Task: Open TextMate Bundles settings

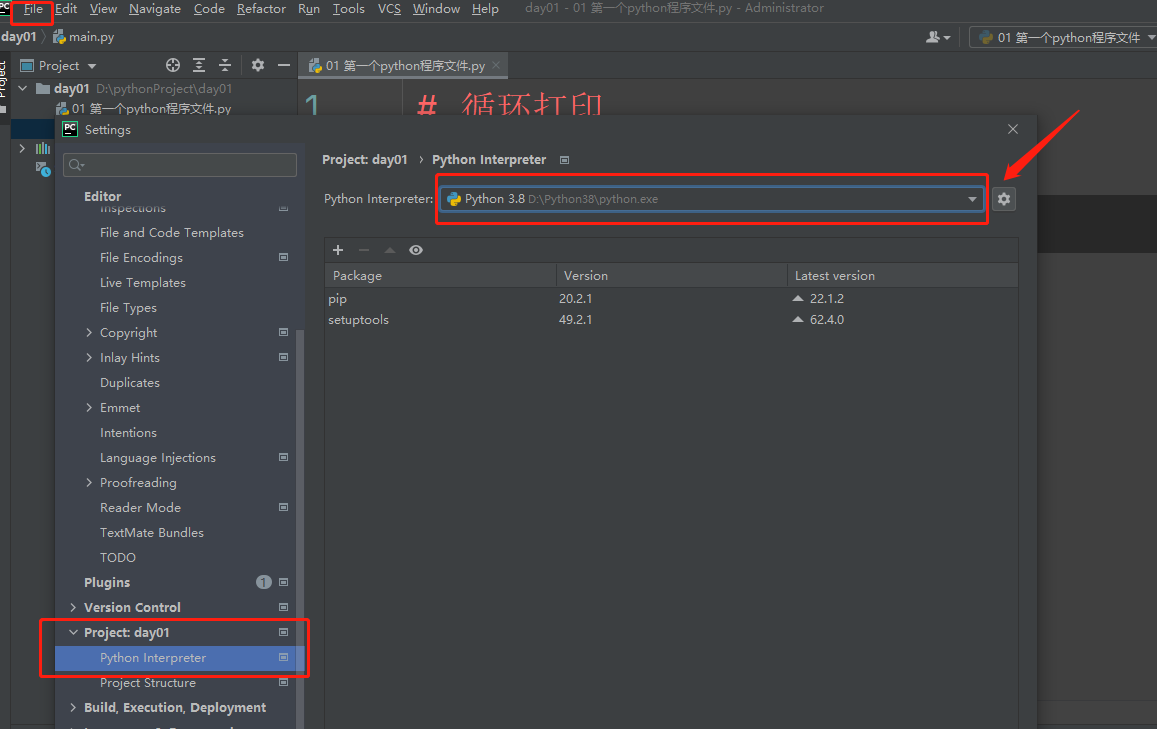Action: [152, 533]
